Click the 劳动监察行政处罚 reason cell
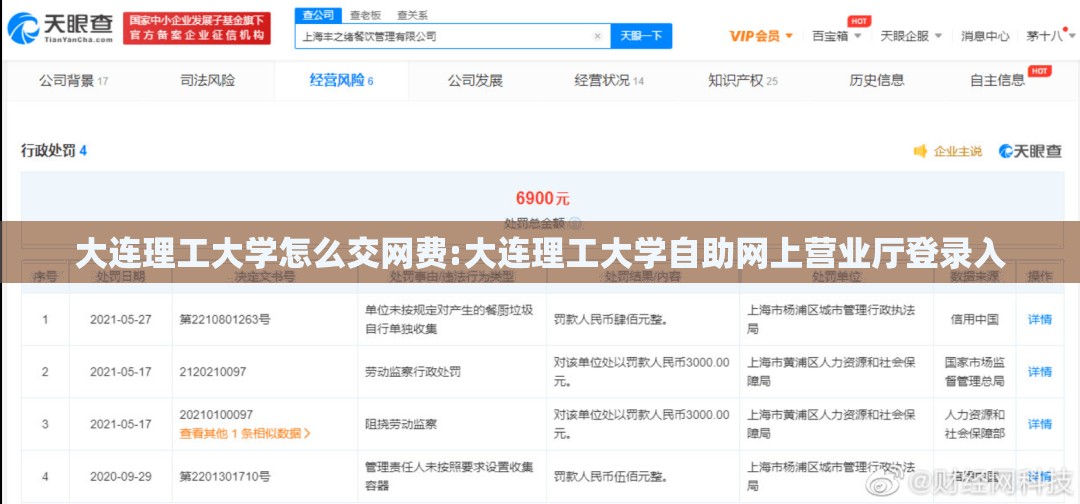The height and width of the screenshot is (504, 1080). 413,372
